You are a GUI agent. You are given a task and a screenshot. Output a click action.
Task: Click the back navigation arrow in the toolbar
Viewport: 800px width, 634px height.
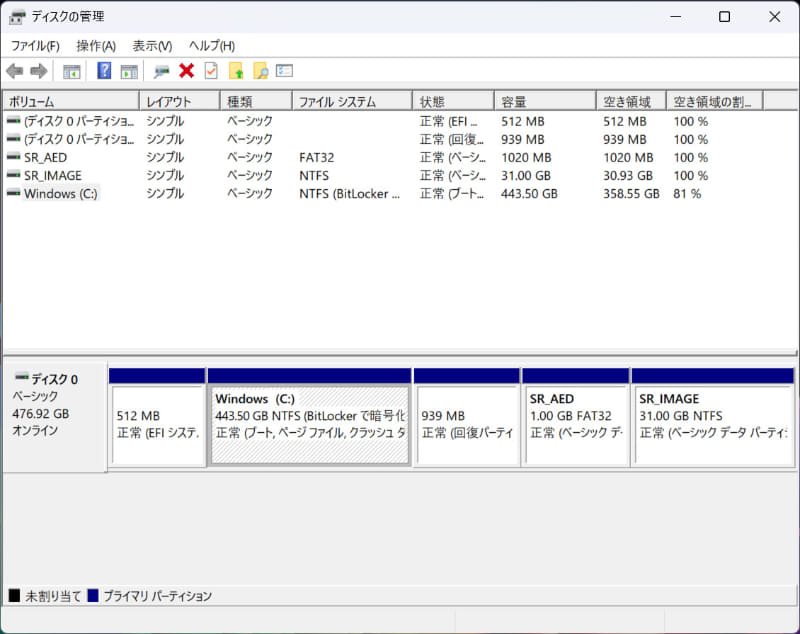tap(14, 70)
